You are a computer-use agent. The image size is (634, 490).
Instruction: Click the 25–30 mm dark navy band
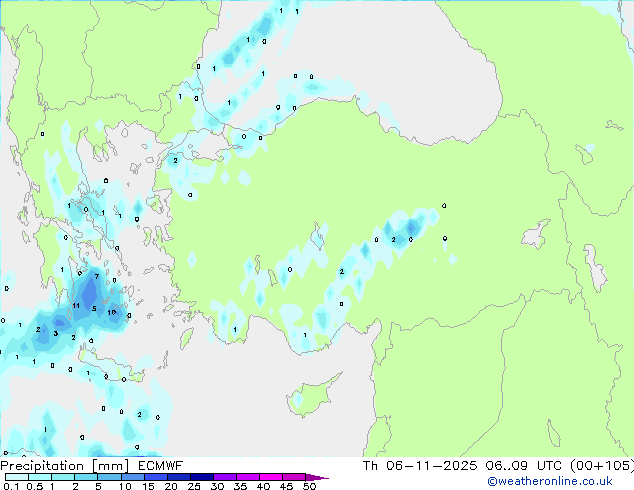point(201,477)
